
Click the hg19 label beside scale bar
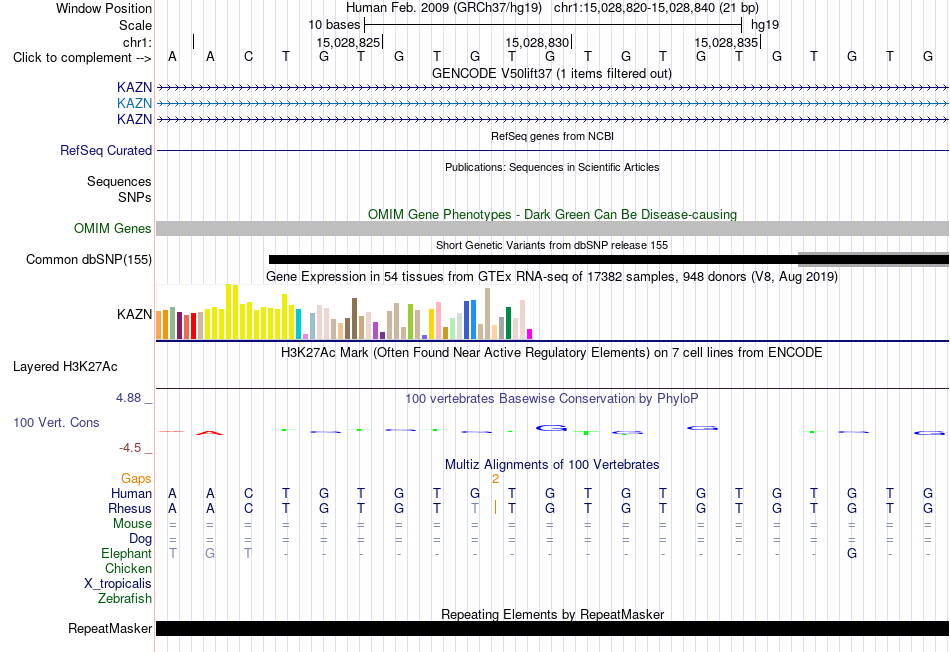(765, 25)
